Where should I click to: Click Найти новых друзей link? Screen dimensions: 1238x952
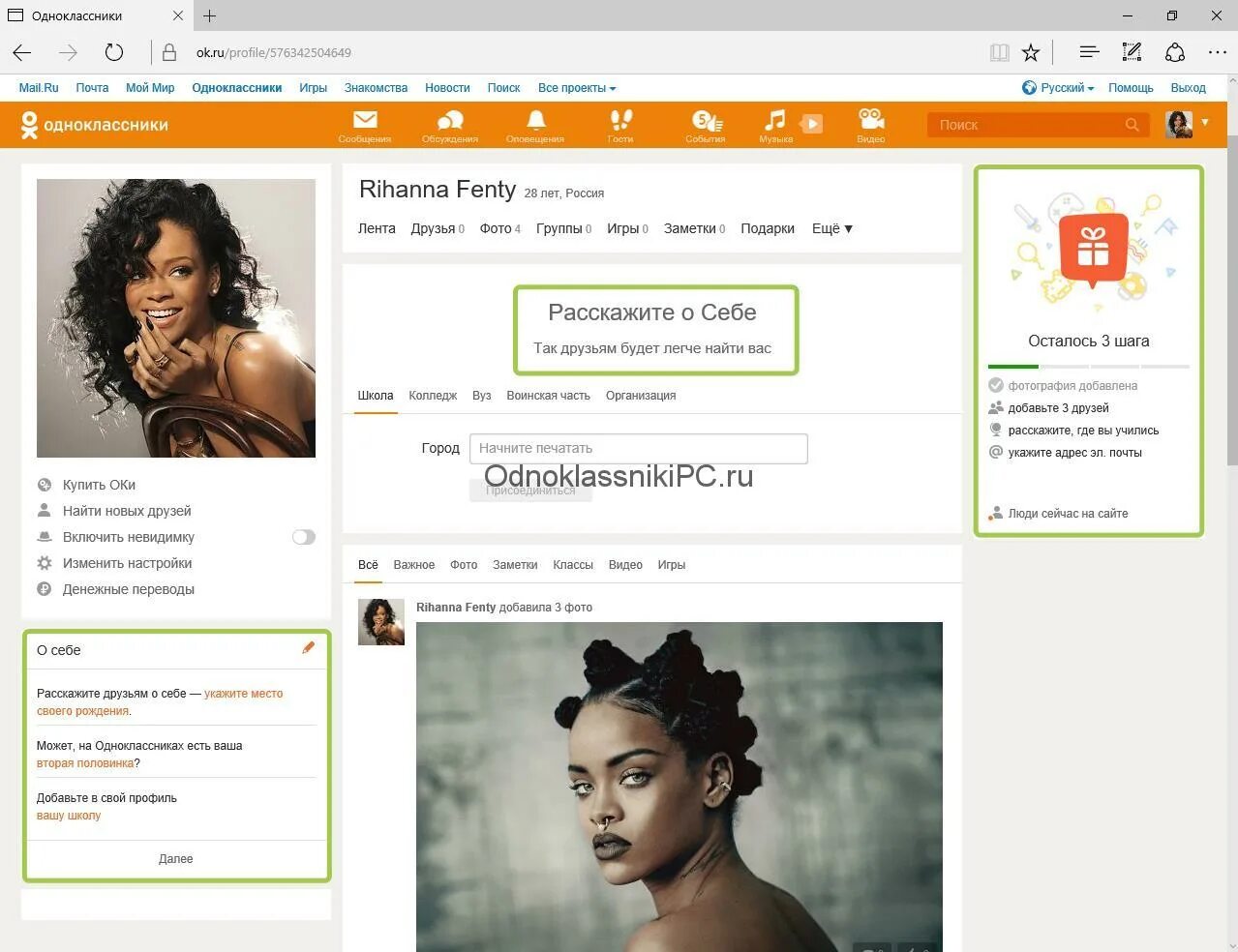127,511
